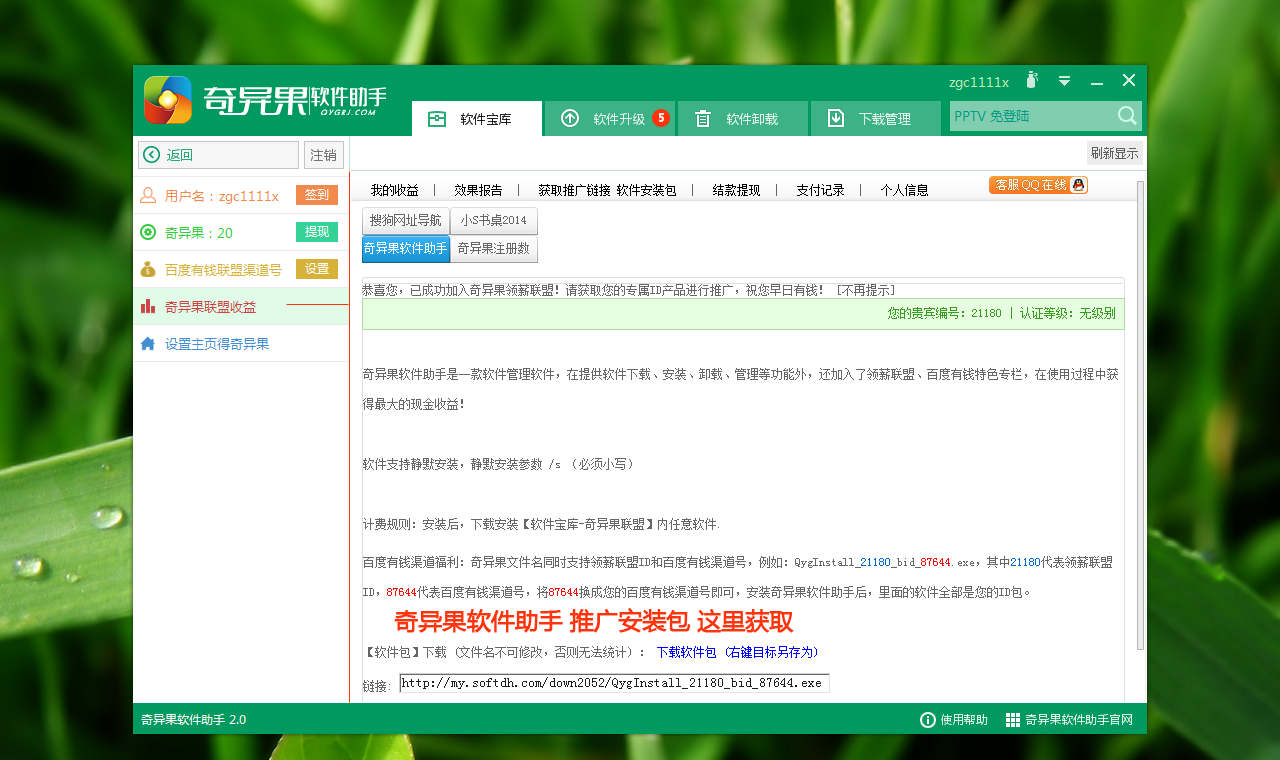Minimize the 奇异果软件助手 window

tap(1097, 81)
